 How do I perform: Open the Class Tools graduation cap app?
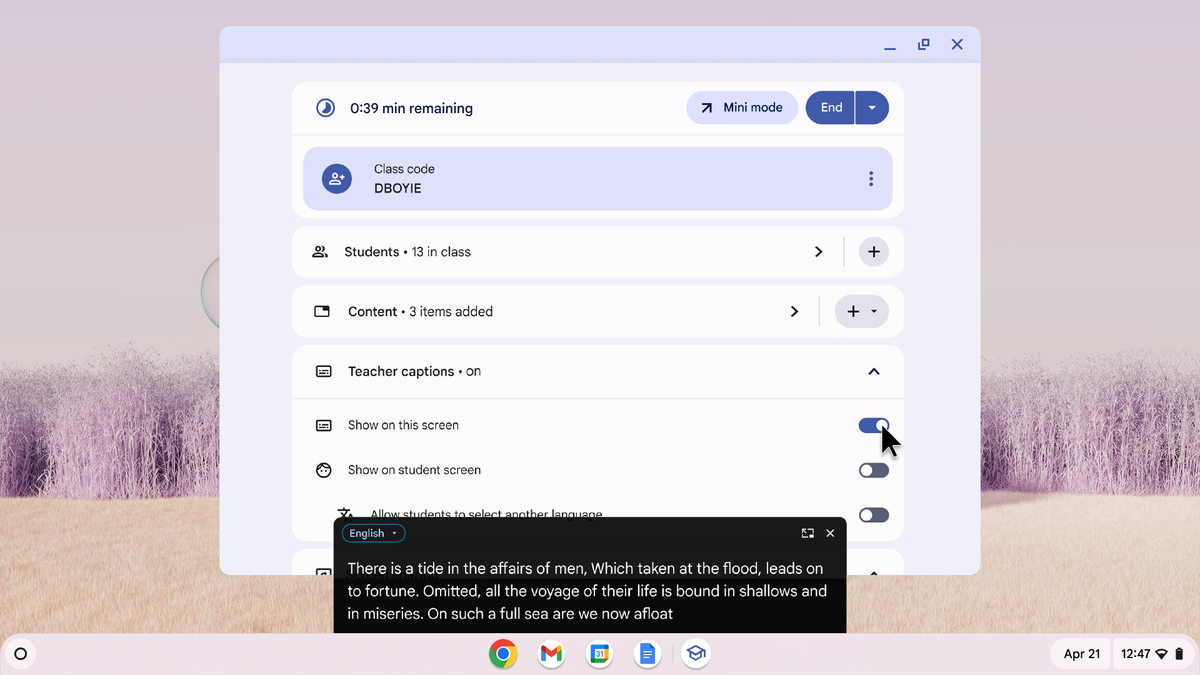click(695, 655)
